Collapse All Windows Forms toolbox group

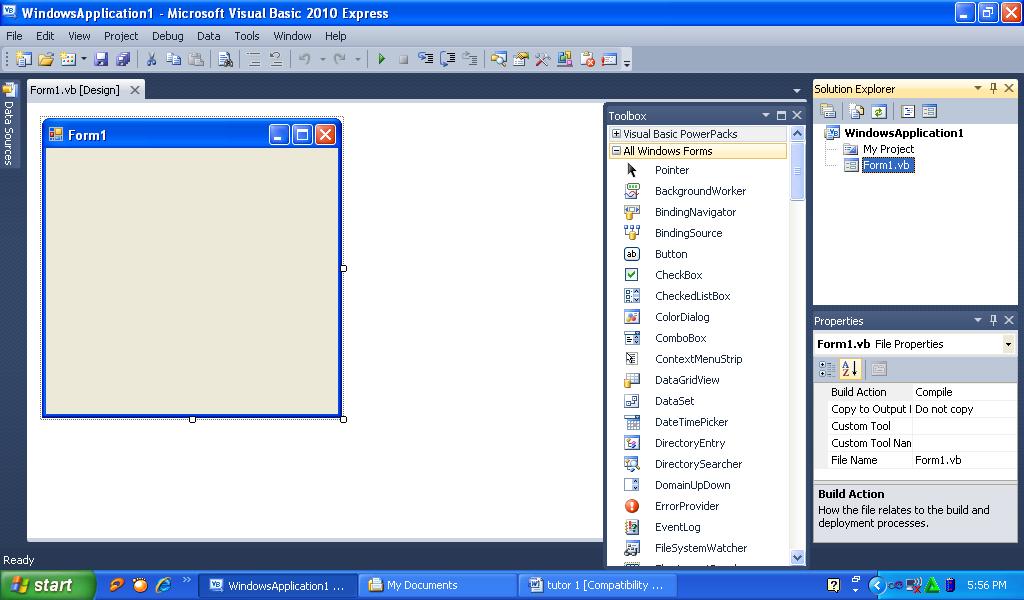(616, 151)
